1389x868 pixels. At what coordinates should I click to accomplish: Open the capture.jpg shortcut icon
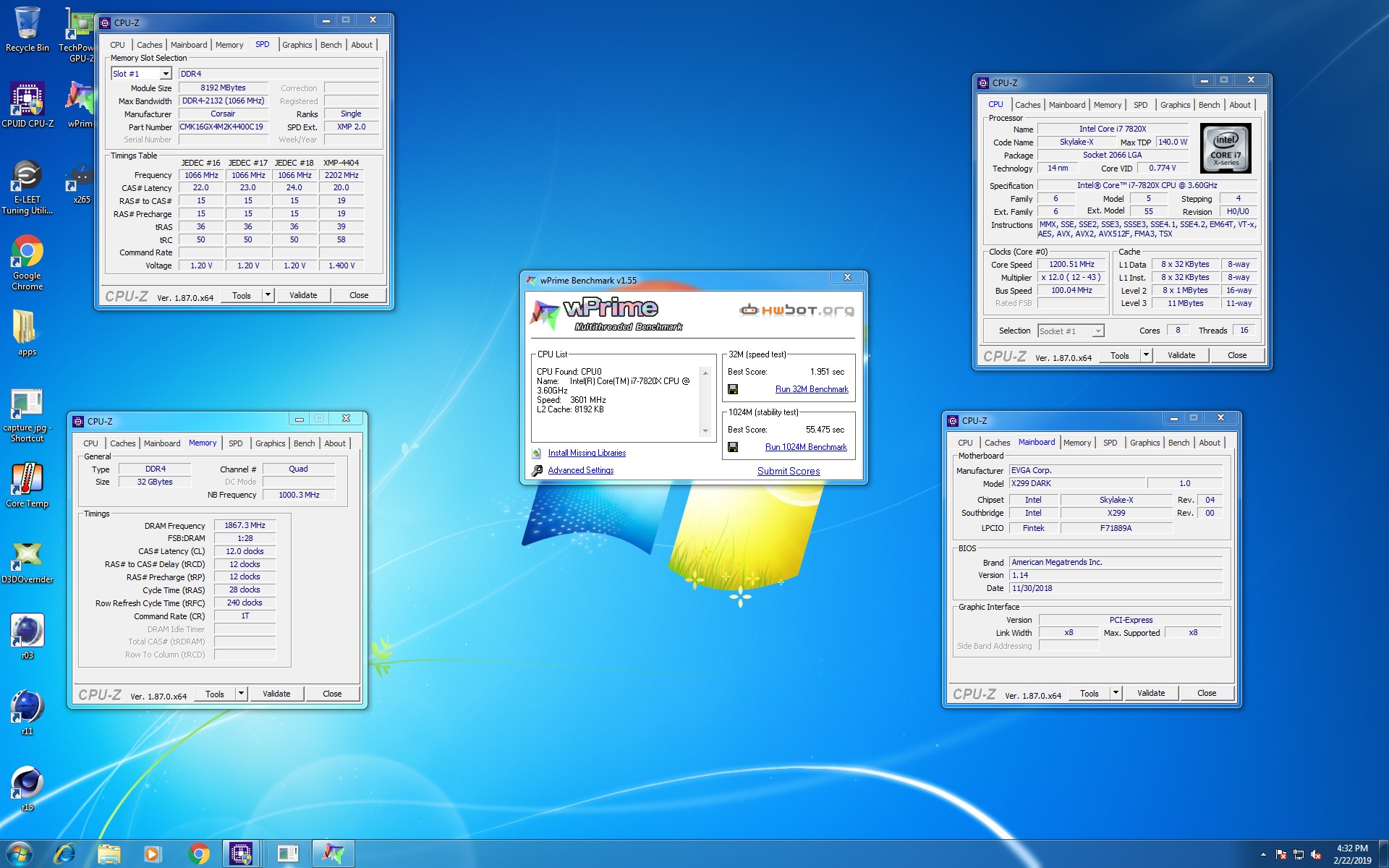tap(27, 415)
